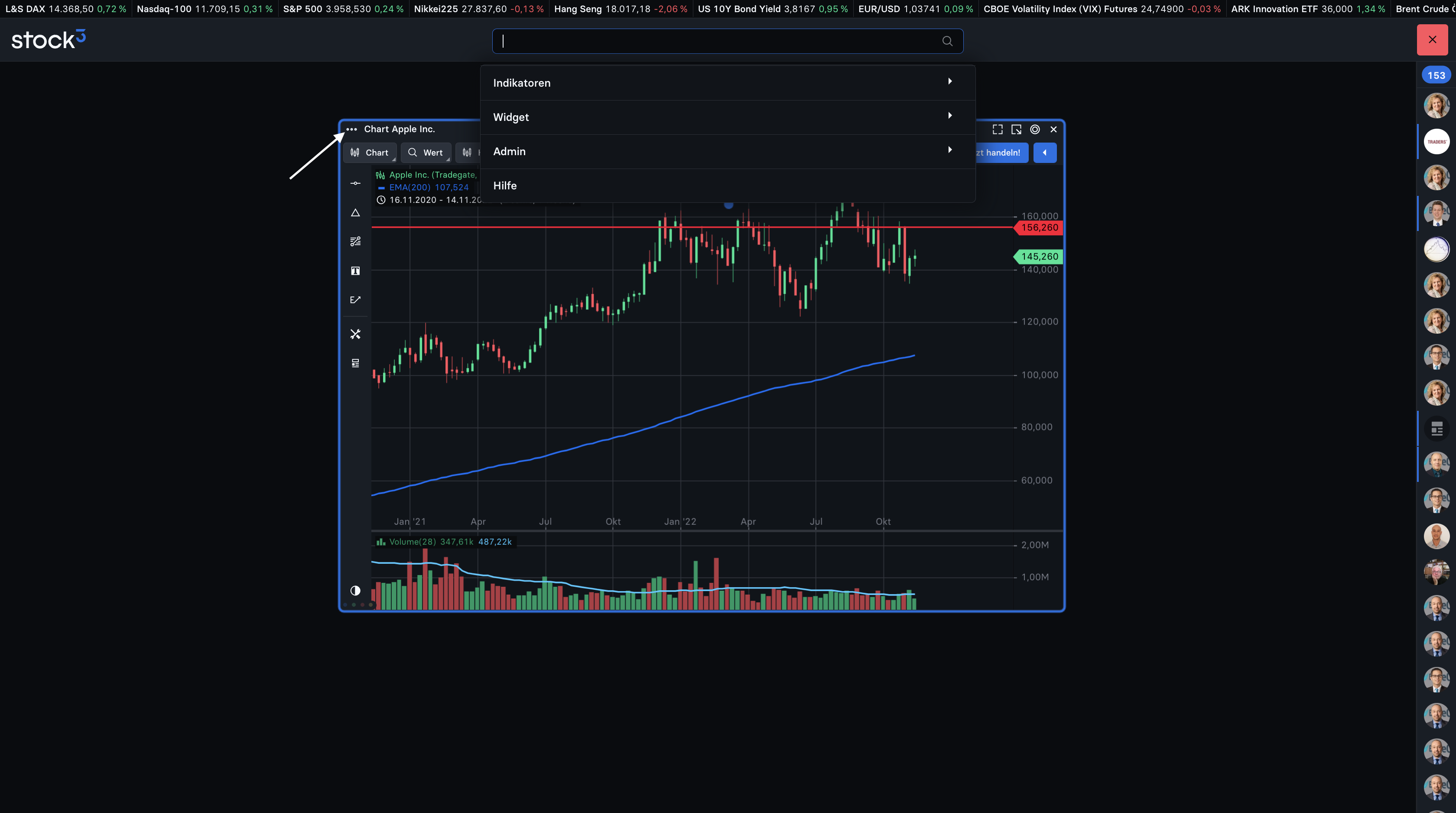Screen dimensions: 1456x813
Task: Open the chart-thumbnail avatar in right sidebar
Action: 1436,249
